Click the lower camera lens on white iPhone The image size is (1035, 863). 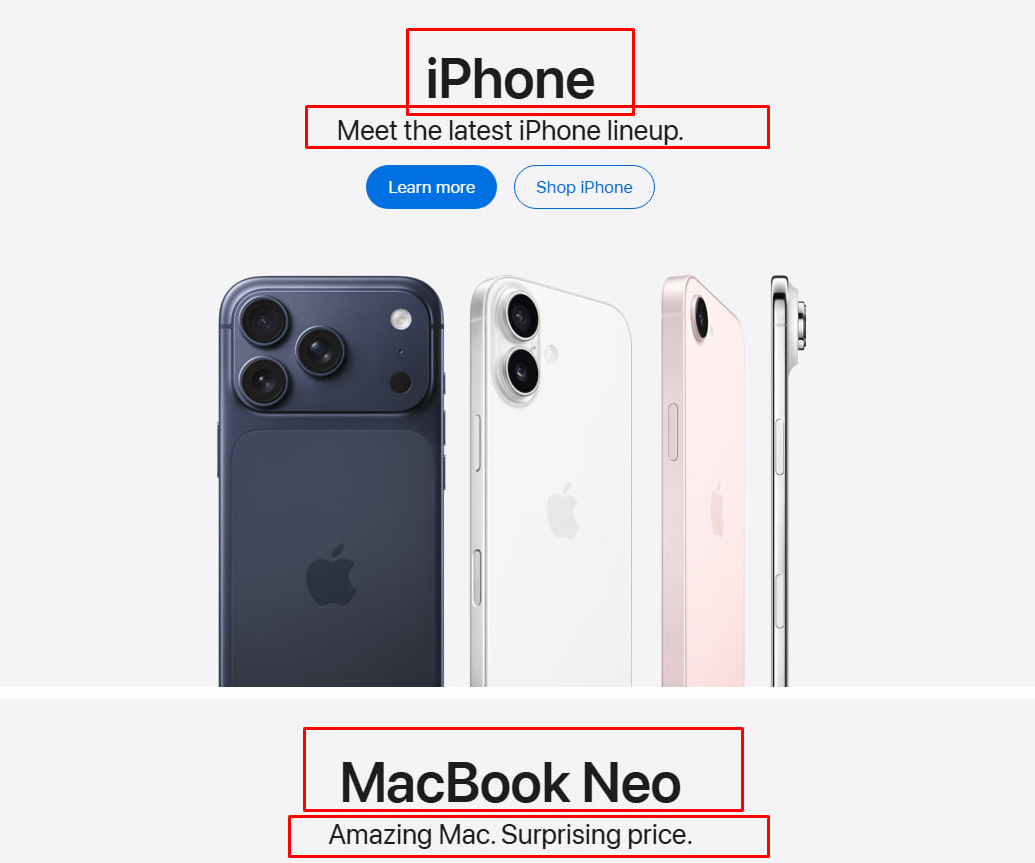click(522, 370)
